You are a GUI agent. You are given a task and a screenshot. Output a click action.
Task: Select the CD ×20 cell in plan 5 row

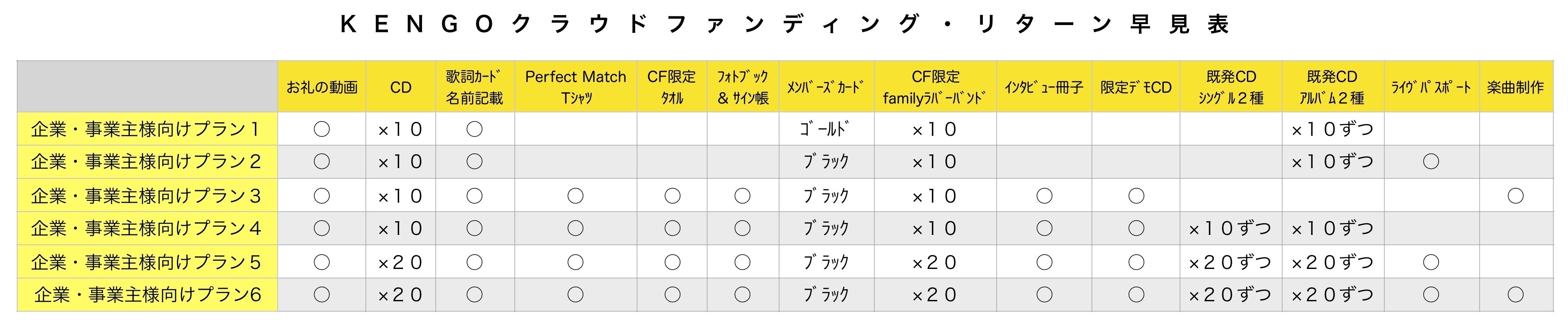click(x=400, y=262)
